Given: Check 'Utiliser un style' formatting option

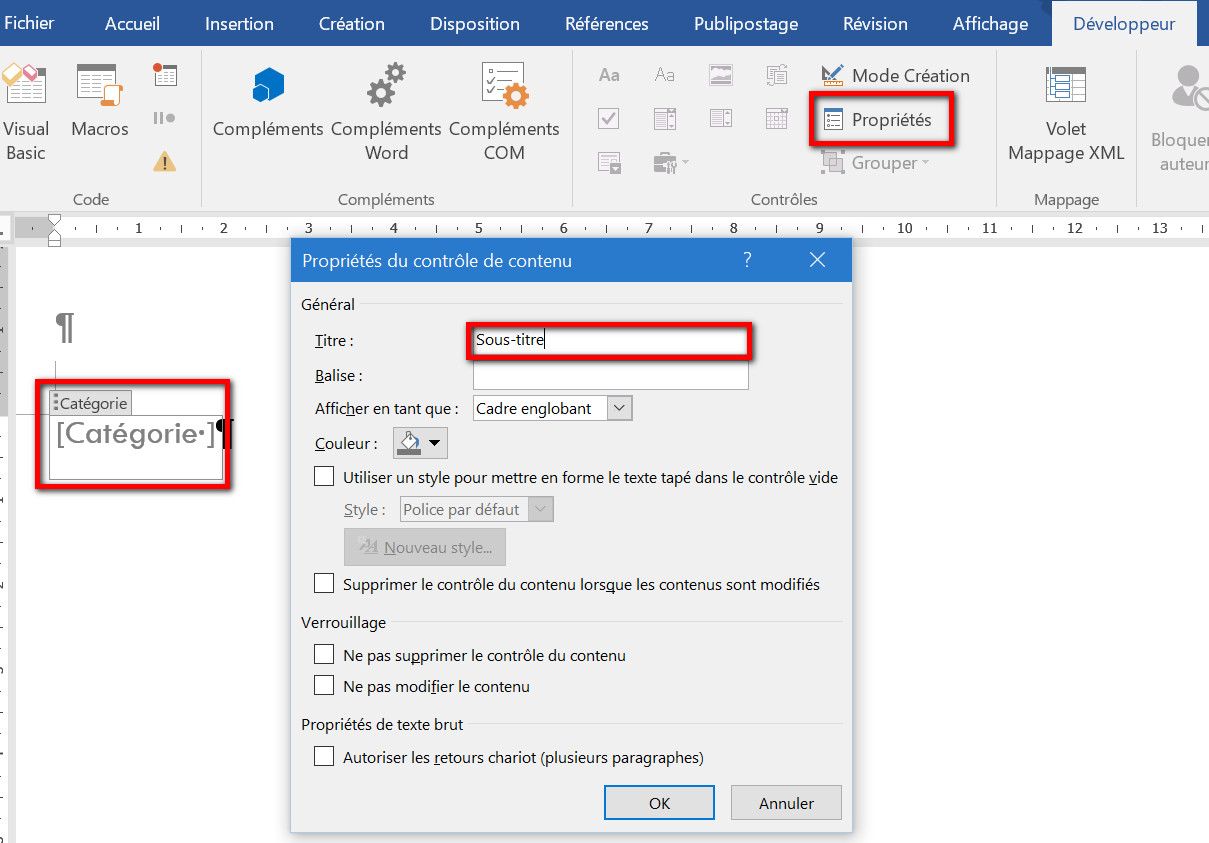Looking at the screenshot, I should [x=324, y=477].
